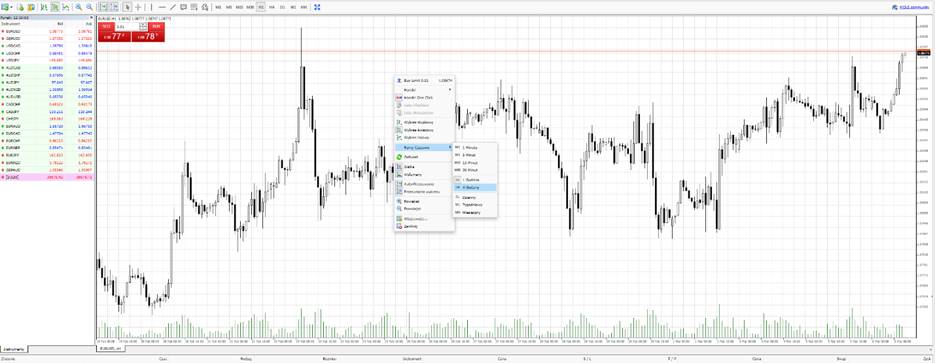This screenshot has width=935, height=363.
Task: Pick the vertical line drawing tool
Action: [151, 7]
